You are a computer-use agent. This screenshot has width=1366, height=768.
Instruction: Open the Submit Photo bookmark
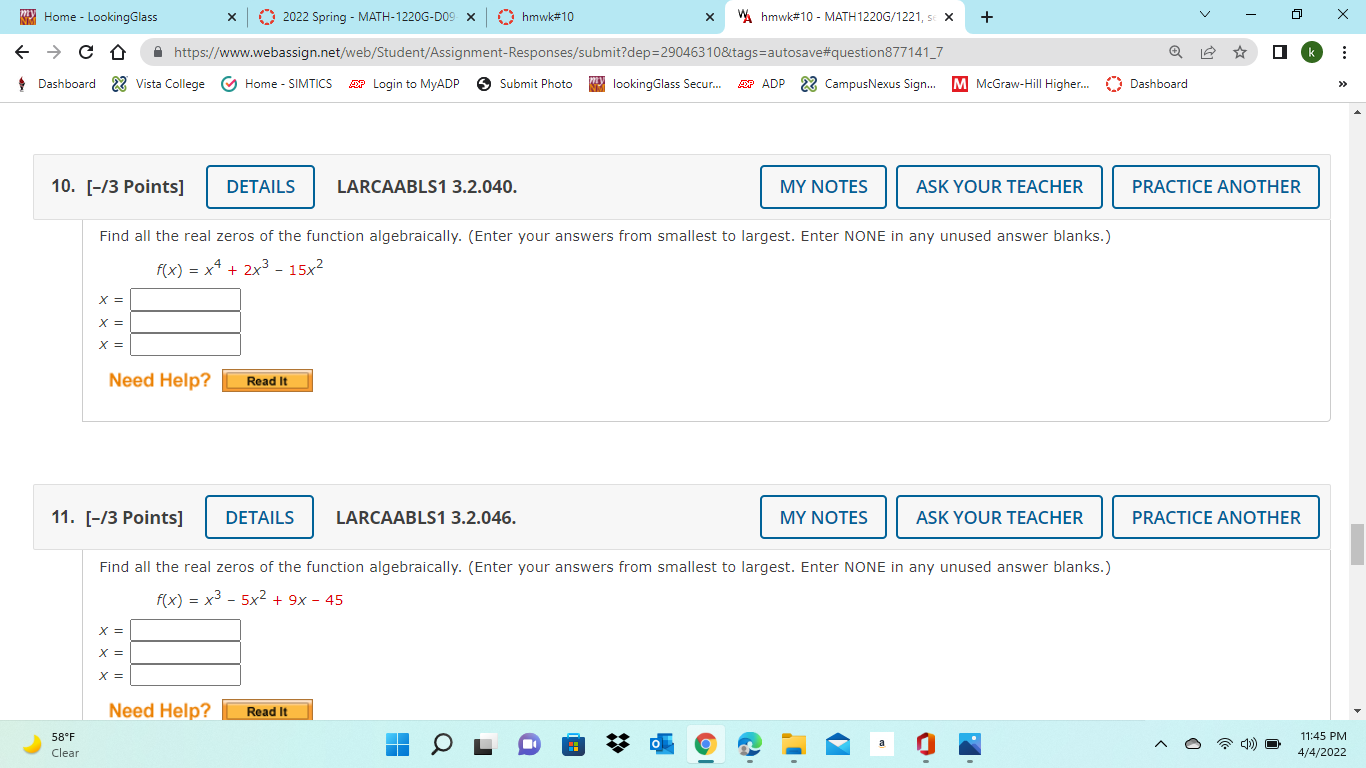(x=525, y=84)
